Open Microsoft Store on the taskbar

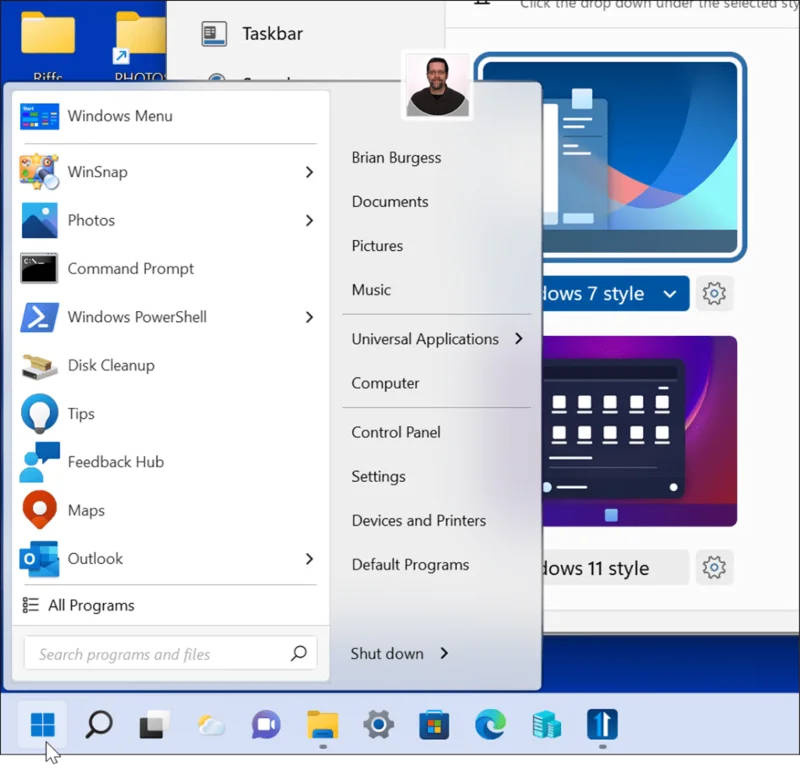(434, 724)
